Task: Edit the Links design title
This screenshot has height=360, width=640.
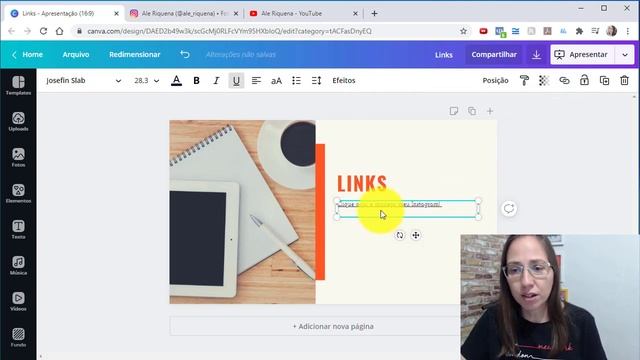Action: pyautogui.click(x=444, y=54)
